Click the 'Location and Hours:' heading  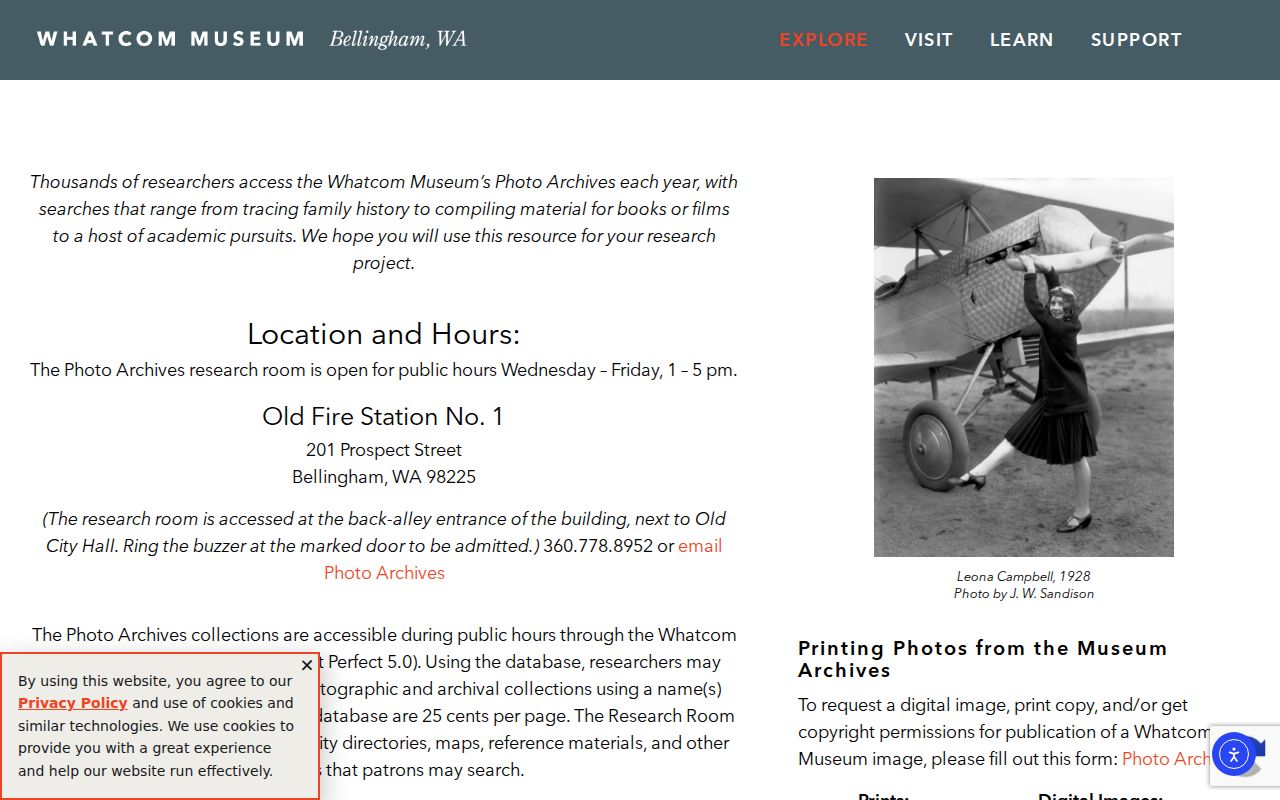[x=384, y=334]
